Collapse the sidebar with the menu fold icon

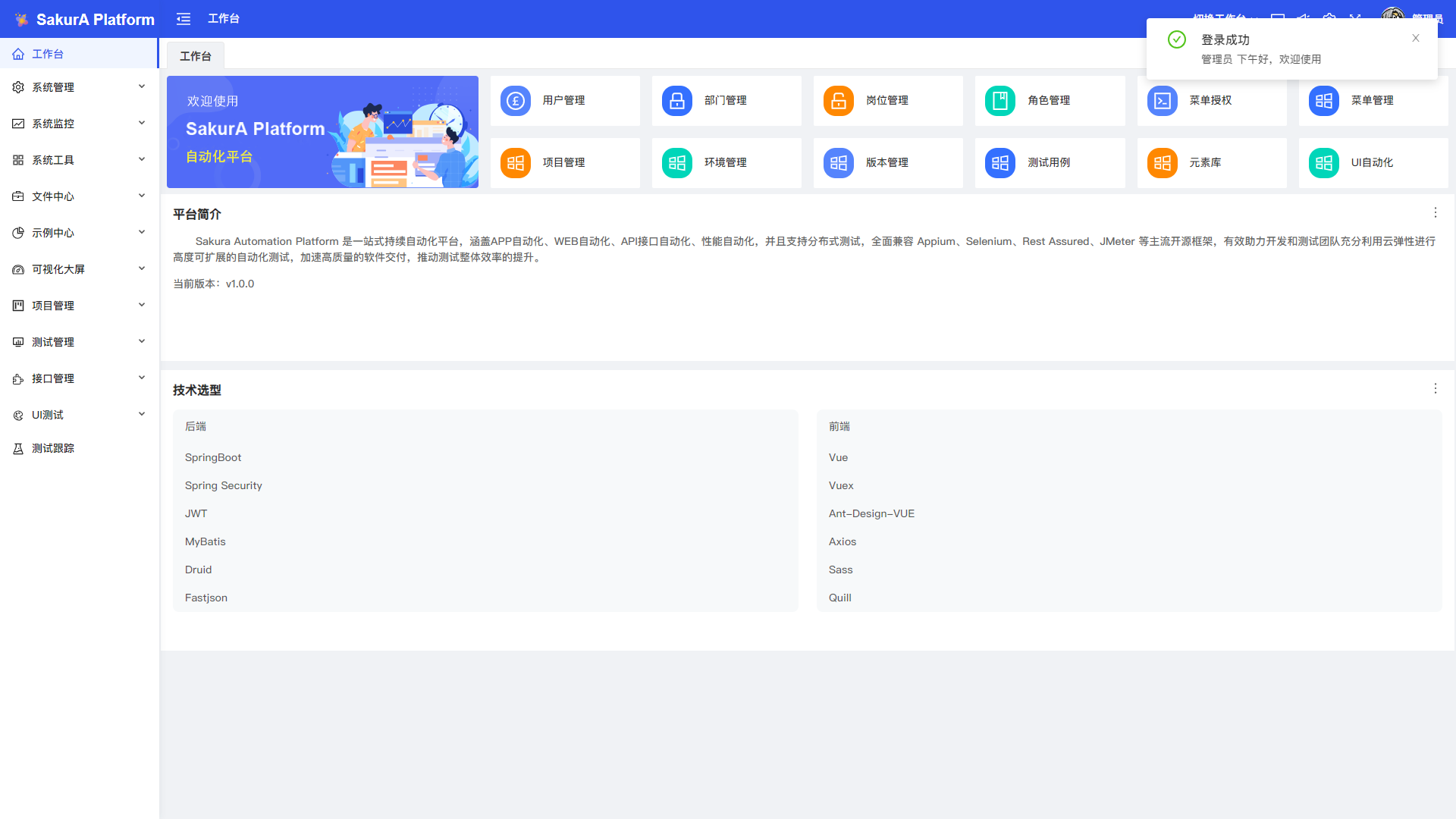(184, 19)
